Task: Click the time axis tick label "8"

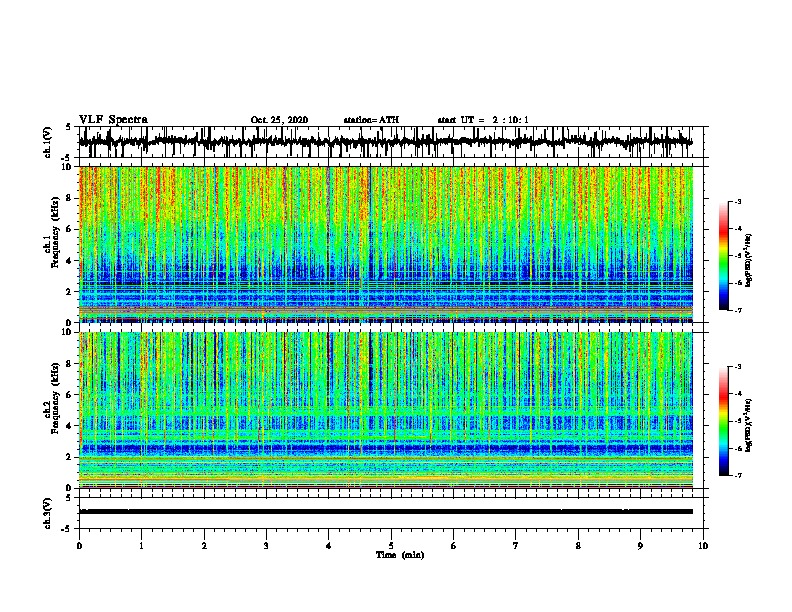Action: pos(578,546)
